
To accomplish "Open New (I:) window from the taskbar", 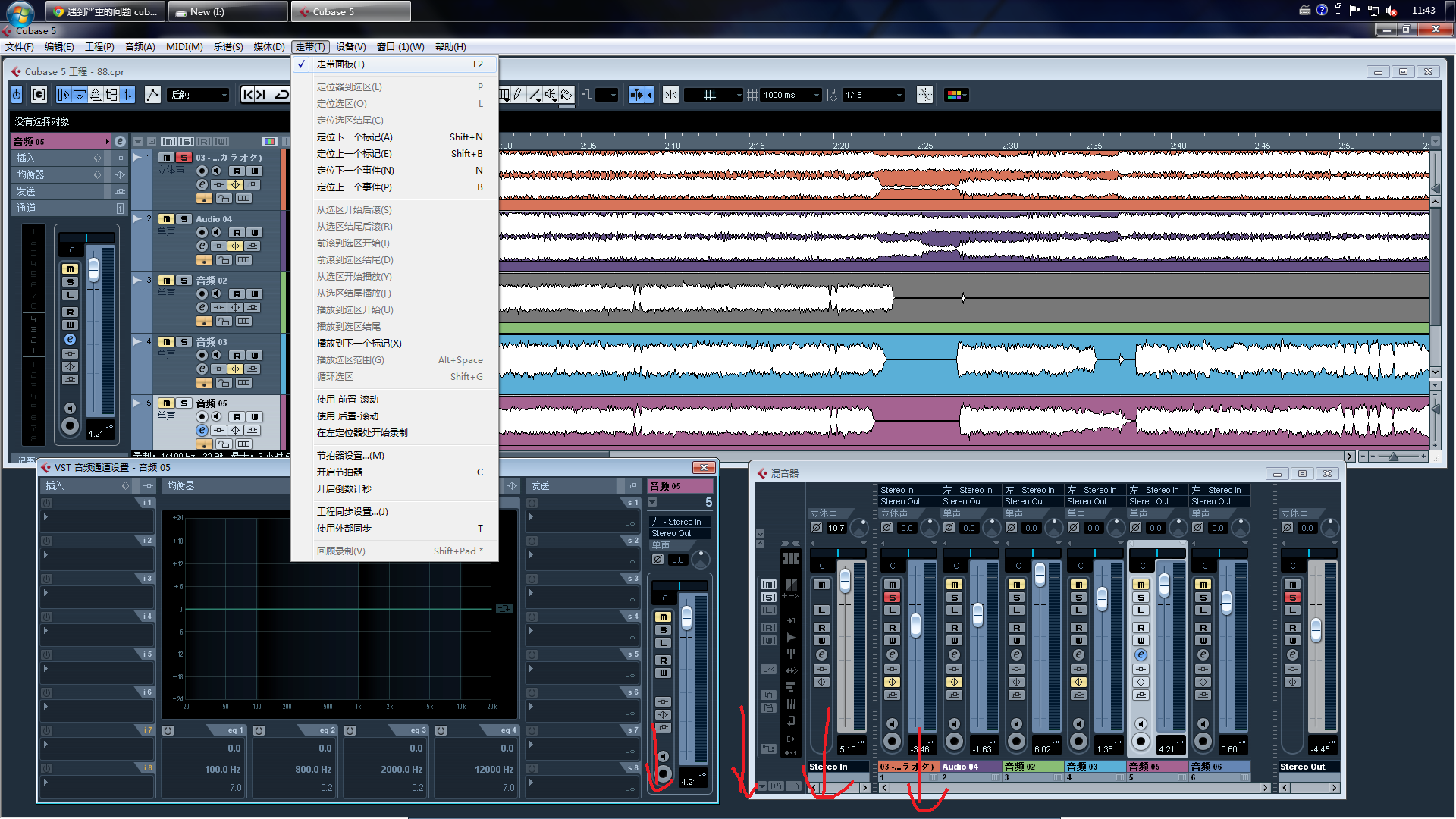I will [227, 11].
